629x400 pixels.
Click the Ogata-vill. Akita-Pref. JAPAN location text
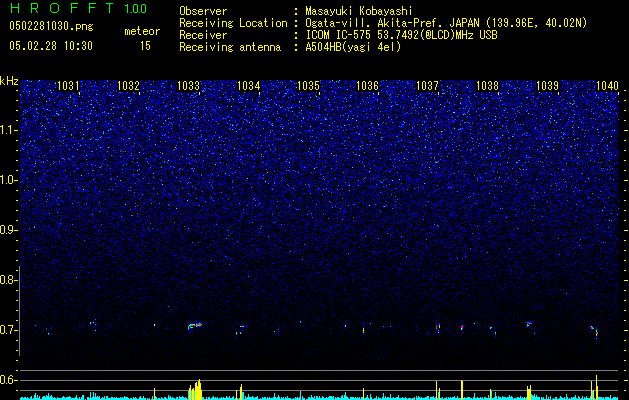(446, 23)
